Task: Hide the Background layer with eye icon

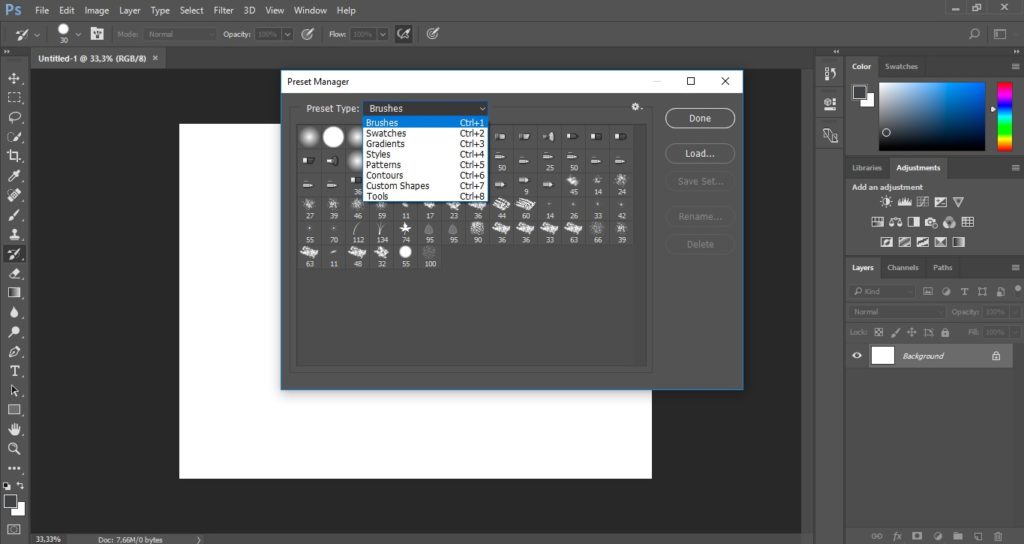Action: [x=857, y=356]
